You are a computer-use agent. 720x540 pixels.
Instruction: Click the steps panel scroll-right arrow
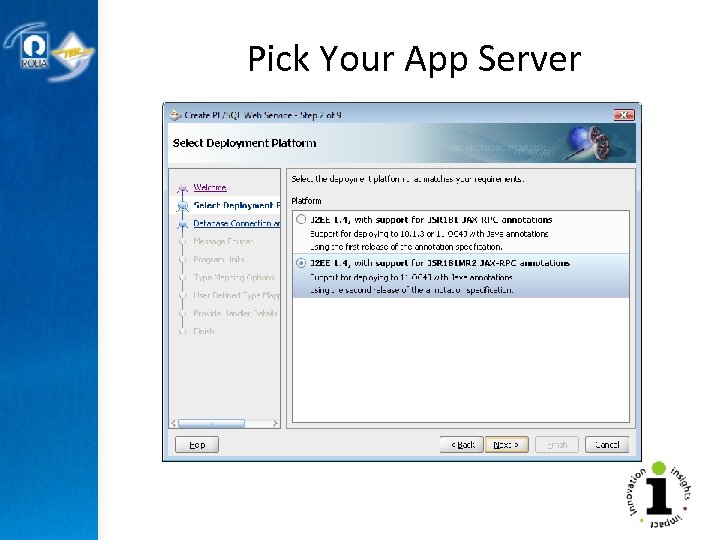[275, 423]
